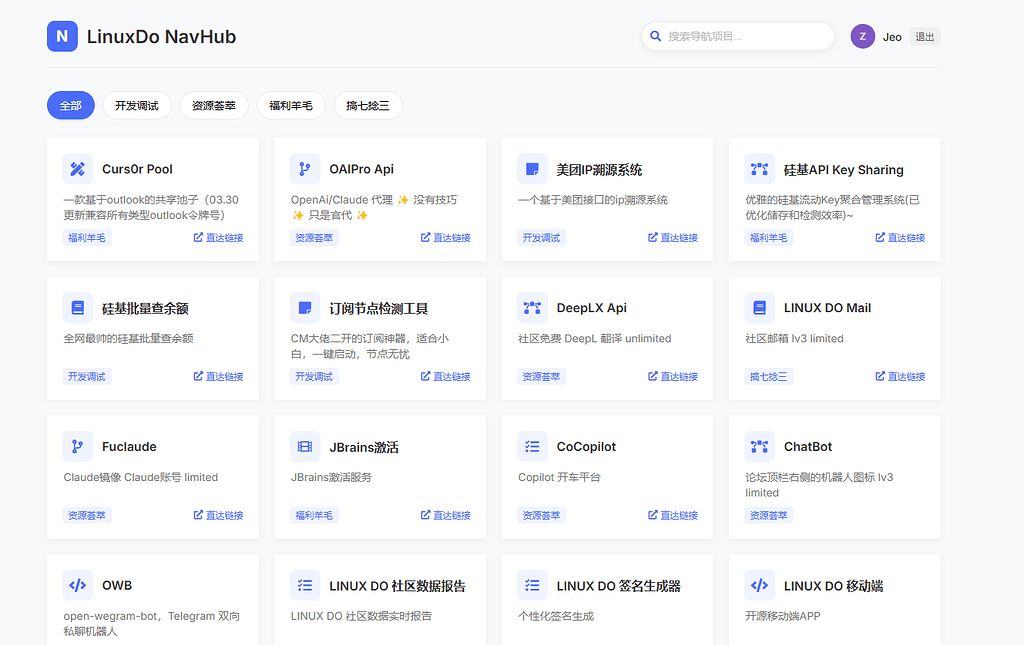Viewport: 1024px width, 645px height.
Task: Click the Fuclaude card title
Action: [x=129, y=447]
